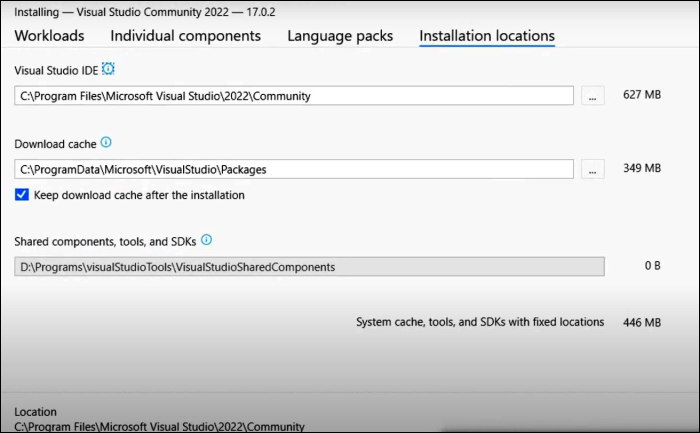The image size is (700, 433).
Task: Open the info icon beside Visual Studio IDE
Action: coord(109,69)
